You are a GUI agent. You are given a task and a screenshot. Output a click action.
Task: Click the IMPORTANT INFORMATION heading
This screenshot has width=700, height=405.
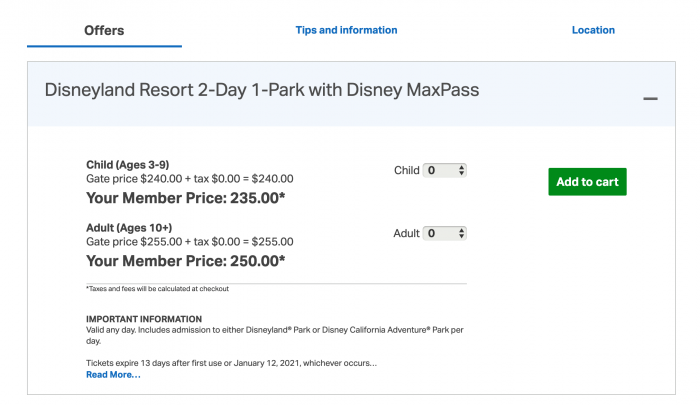[146, 319]
